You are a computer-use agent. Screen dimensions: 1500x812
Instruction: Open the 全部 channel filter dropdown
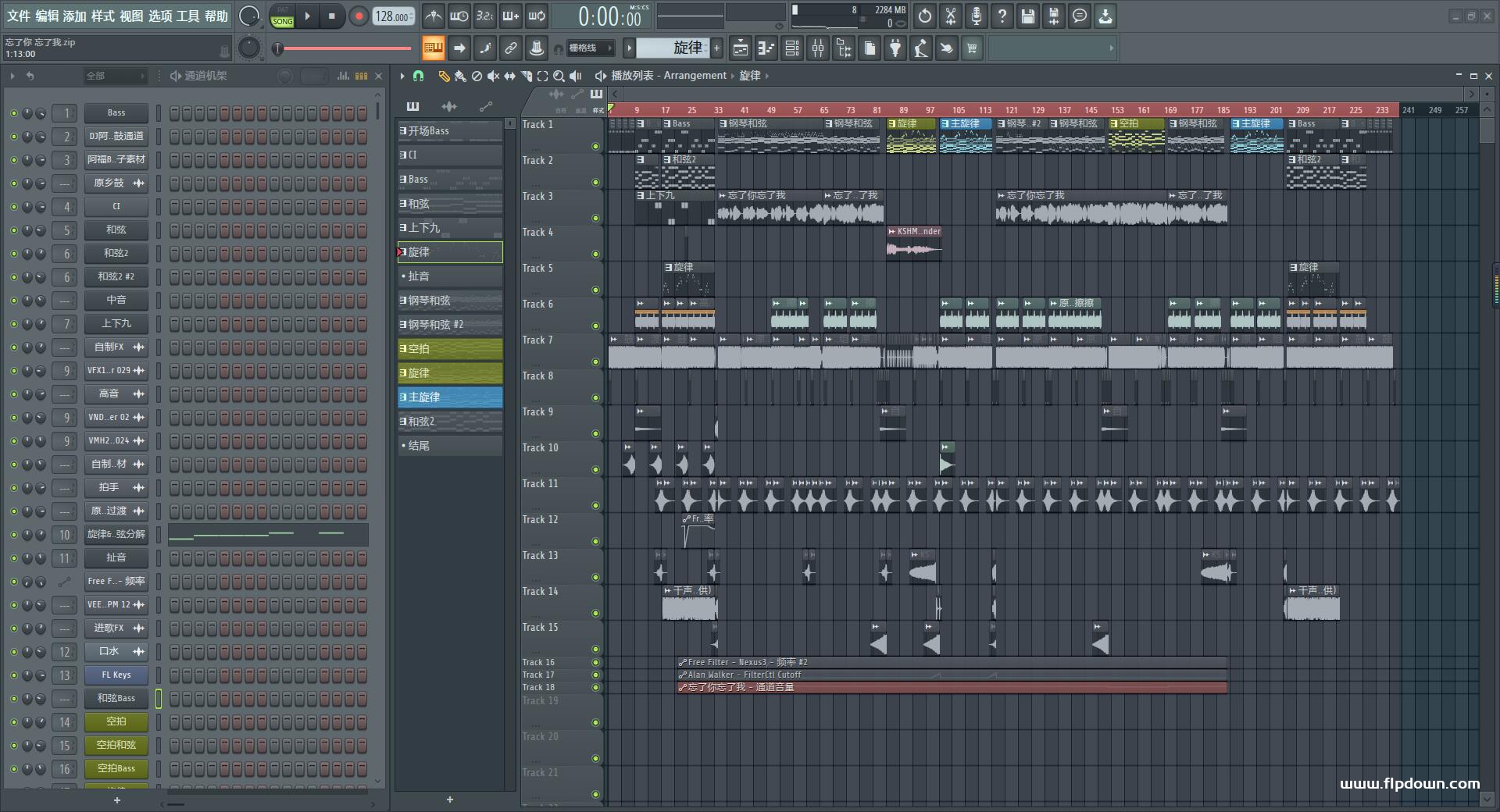pyautogui.click(x=116, y=76)
